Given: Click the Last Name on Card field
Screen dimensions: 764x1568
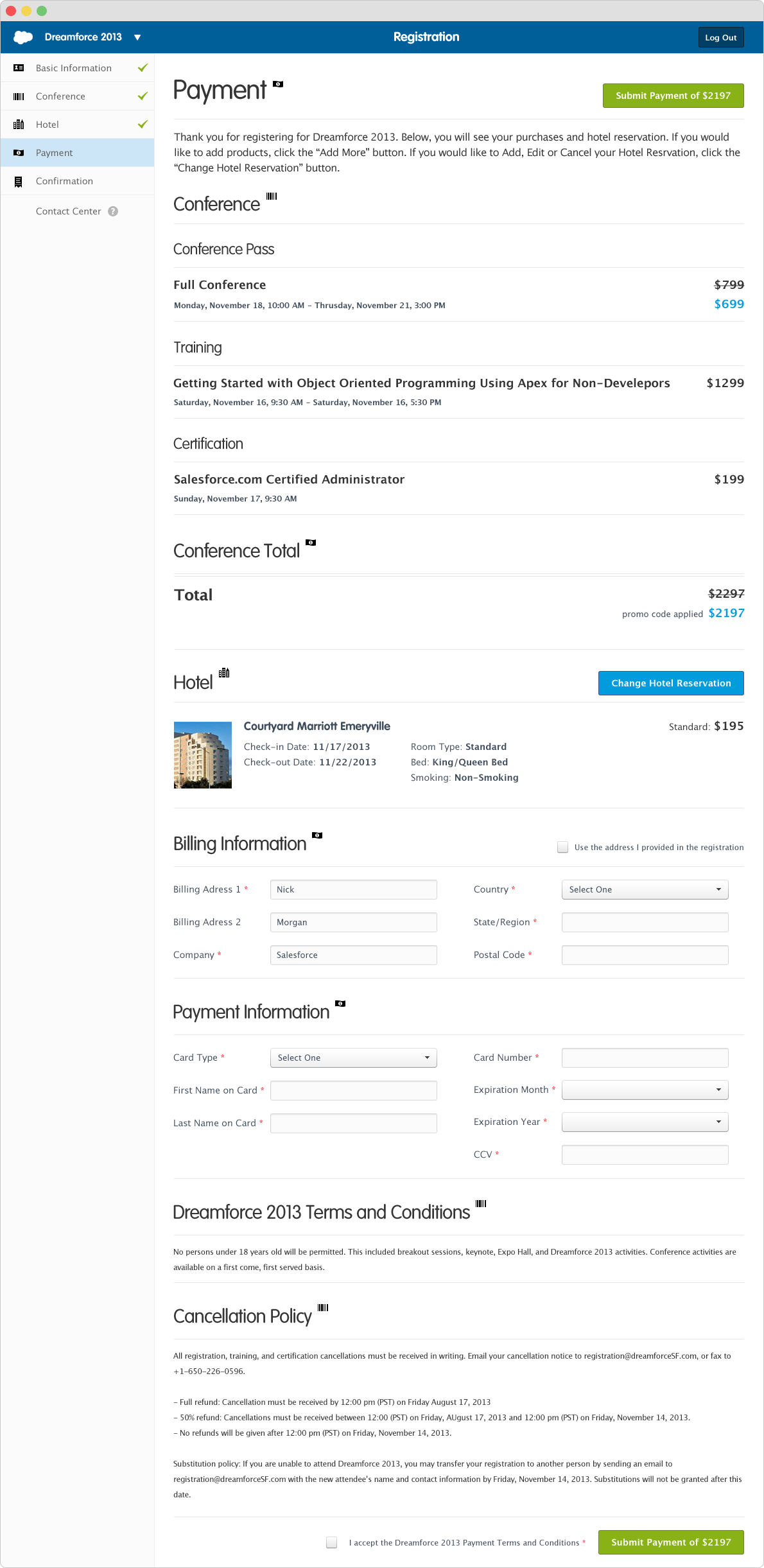Looking at the screenshot, I should coord(353,1123).
